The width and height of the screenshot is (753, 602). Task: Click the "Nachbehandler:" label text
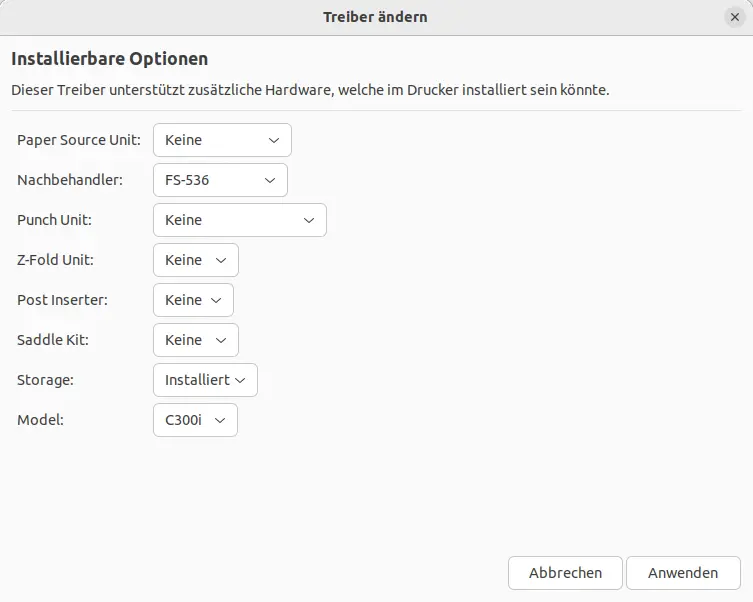pyautogui.click(x=70, y=180)
